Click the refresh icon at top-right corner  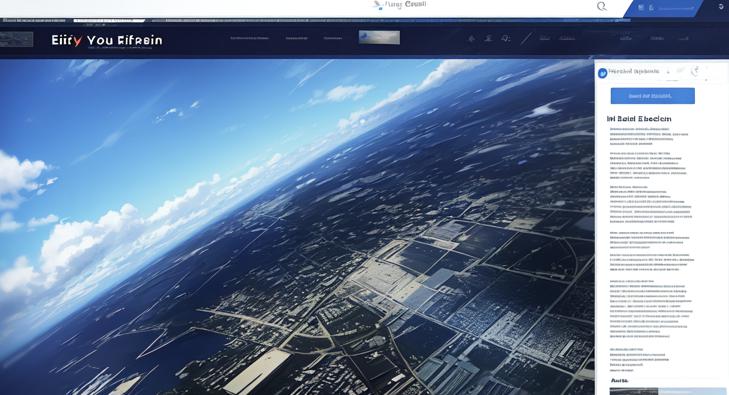[721, 6]
